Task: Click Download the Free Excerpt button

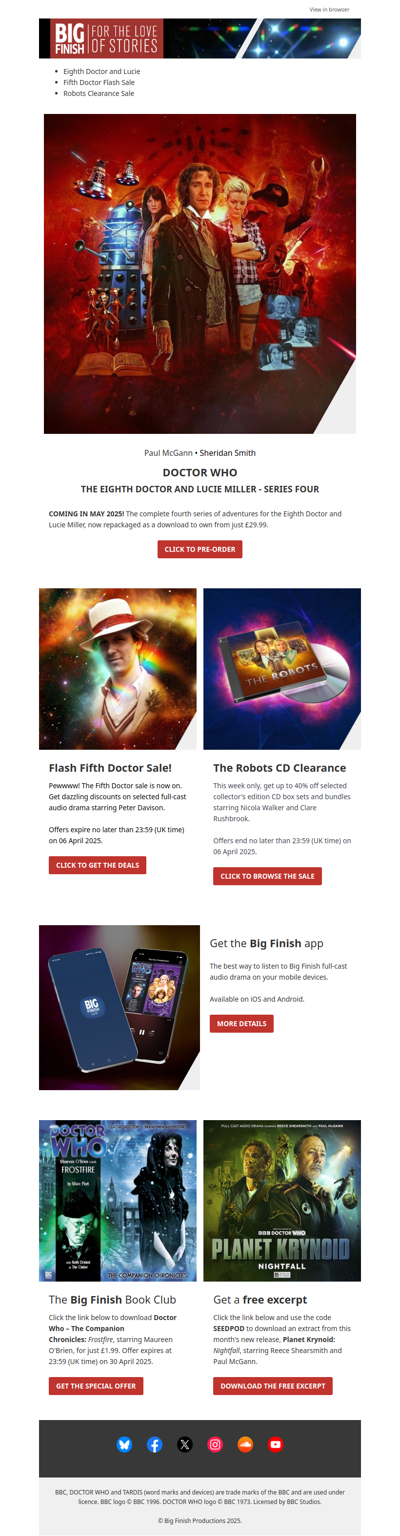Action: coord(272,1386)
